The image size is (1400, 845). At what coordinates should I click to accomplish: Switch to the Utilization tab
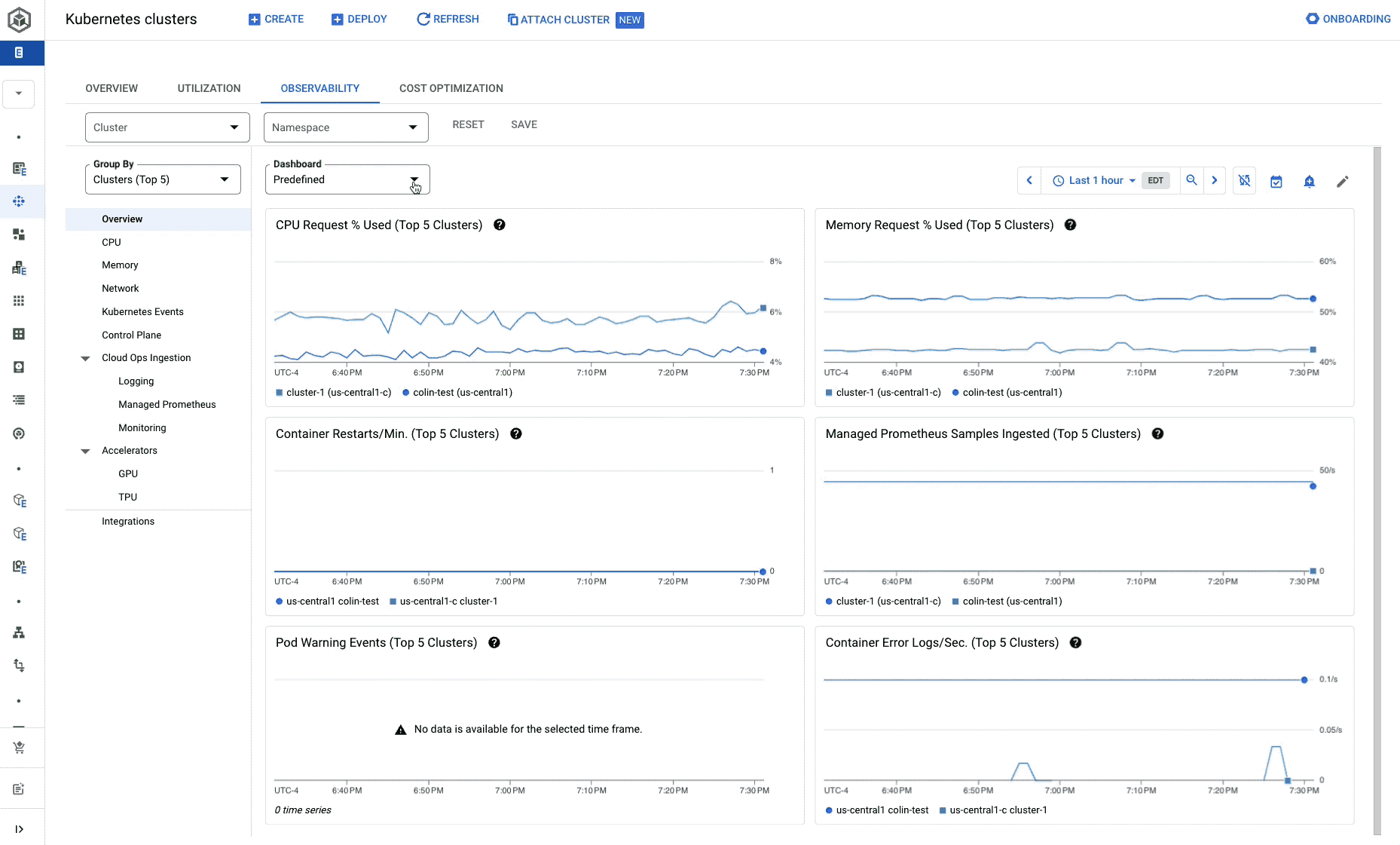209,88
